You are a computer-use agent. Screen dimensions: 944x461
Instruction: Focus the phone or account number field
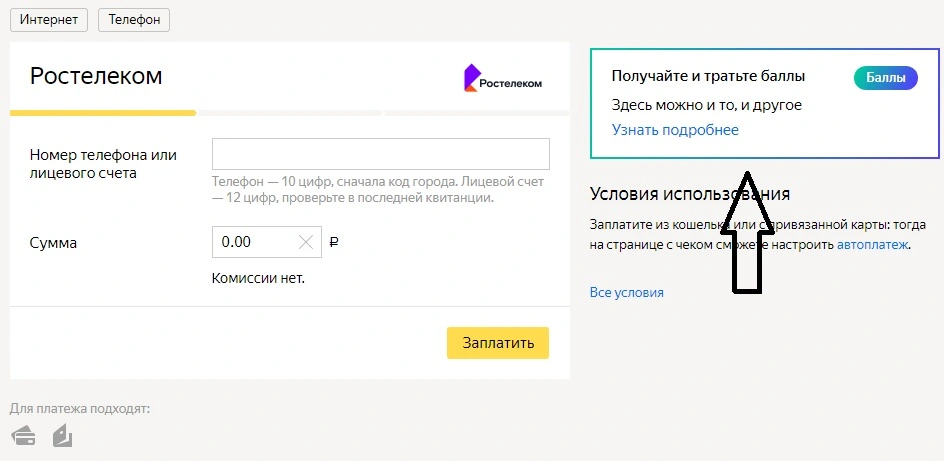[380, 154]
